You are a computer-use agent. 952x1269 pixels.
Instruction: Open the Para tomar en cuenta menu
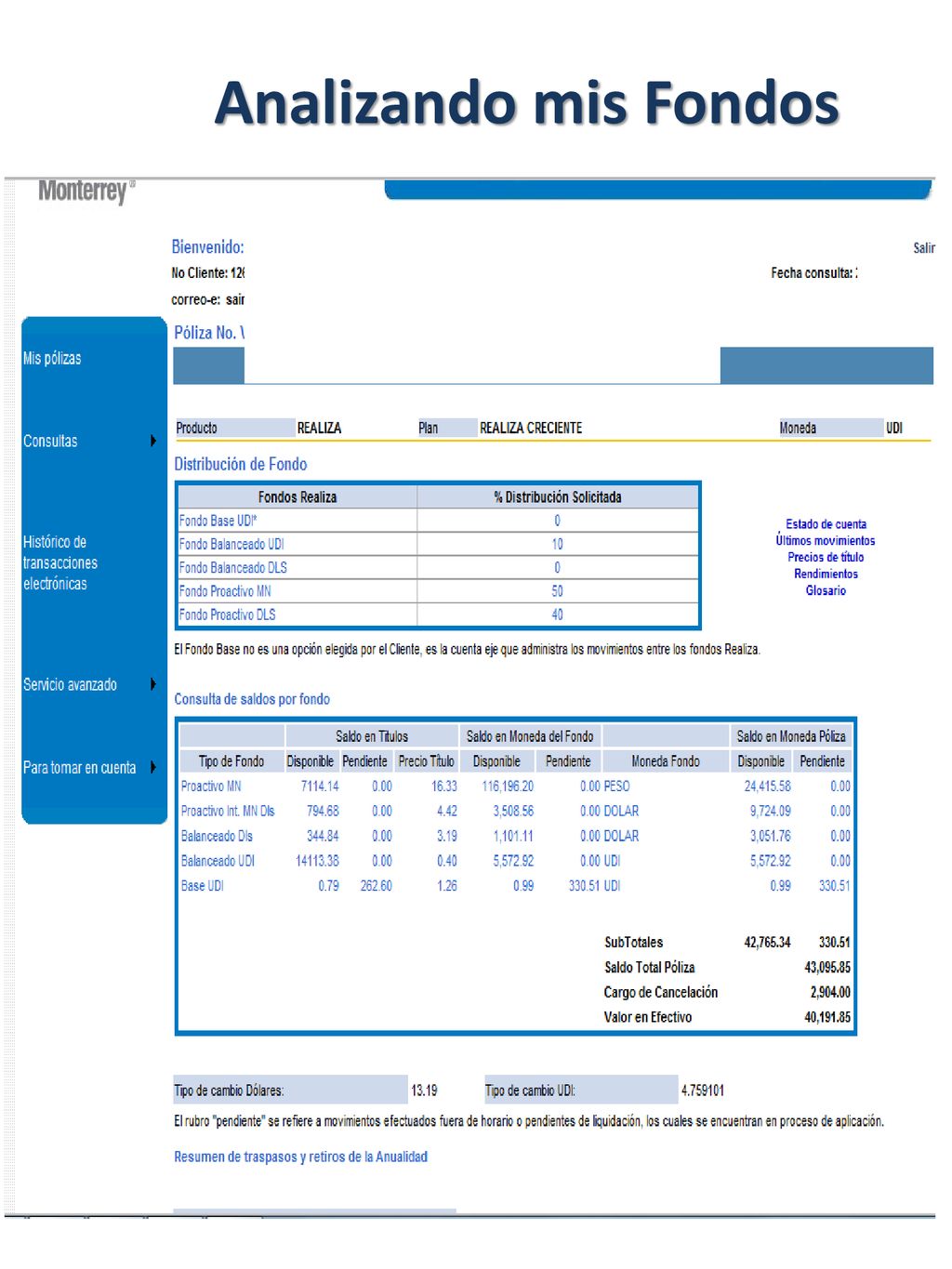click(79, 768)
